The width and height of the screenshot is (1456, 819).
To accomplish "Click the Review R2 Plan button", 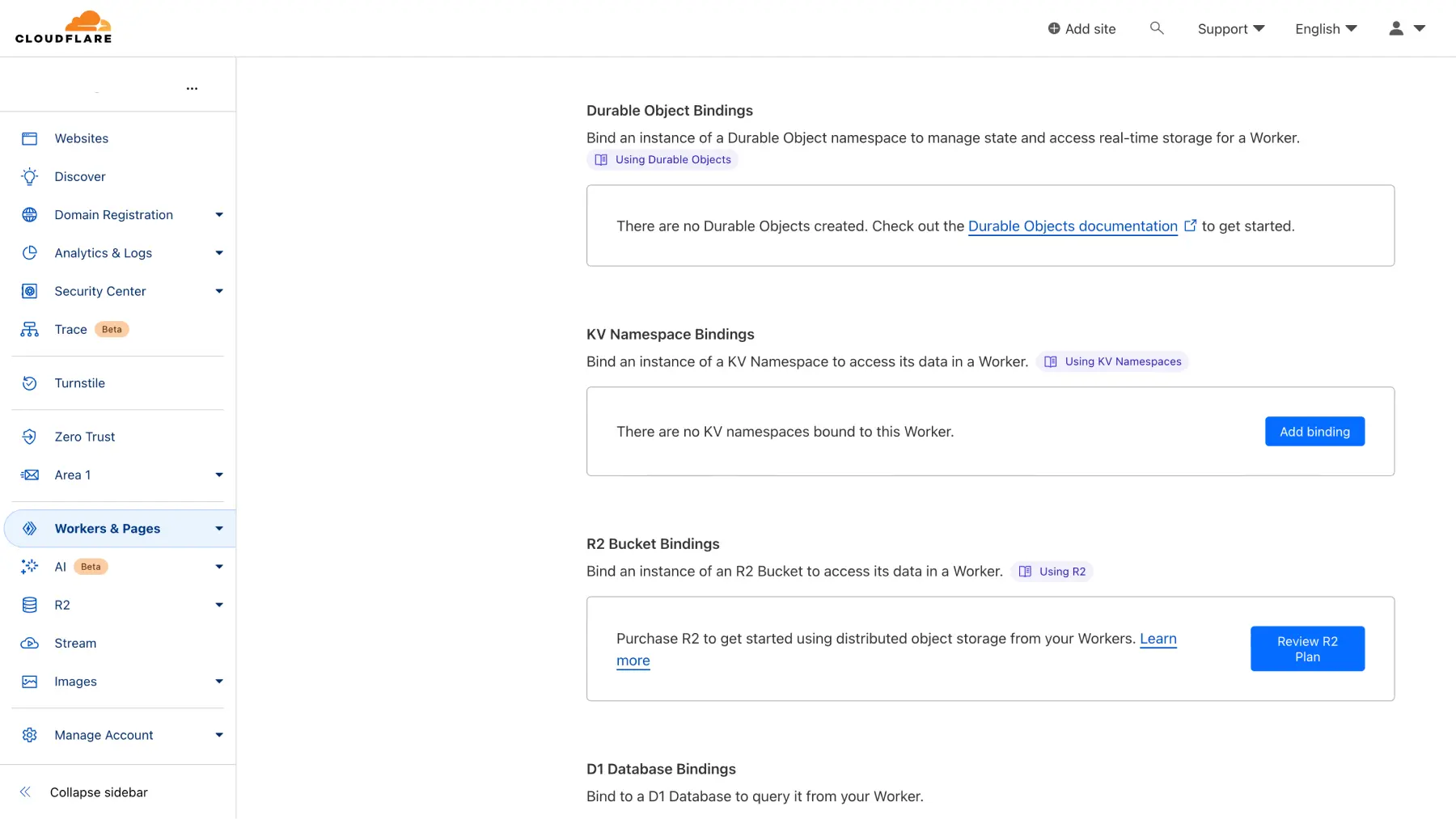I will (1307, 648).
